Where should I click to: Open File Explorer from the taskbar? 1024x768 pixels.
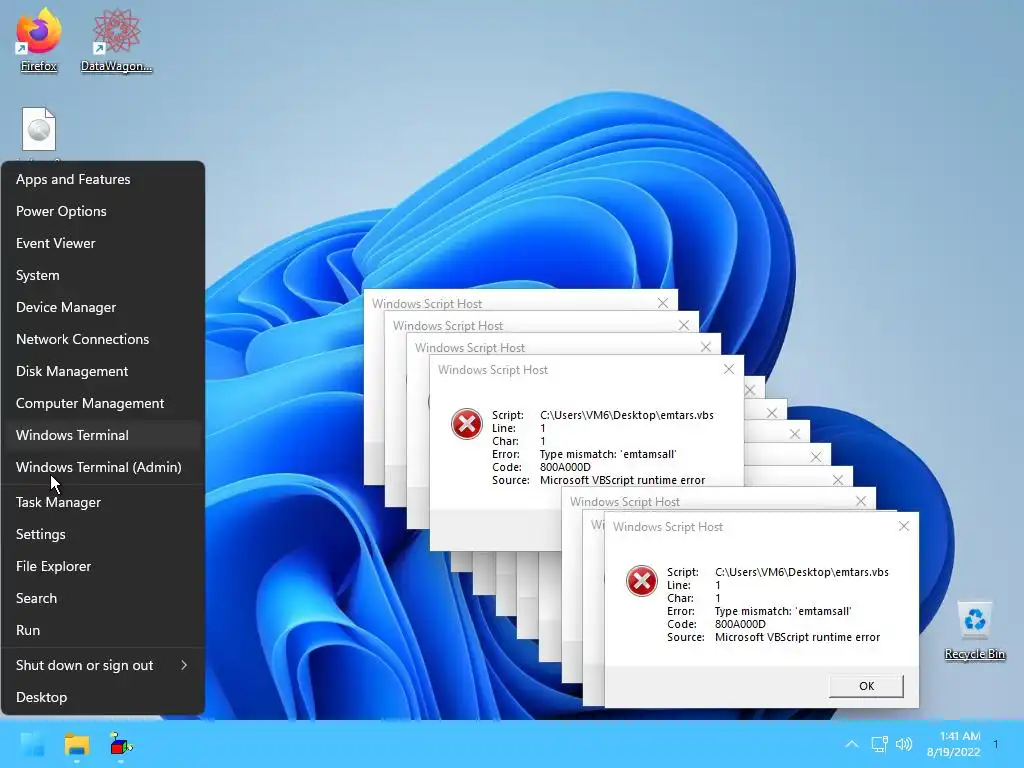[x=76, y=744]
